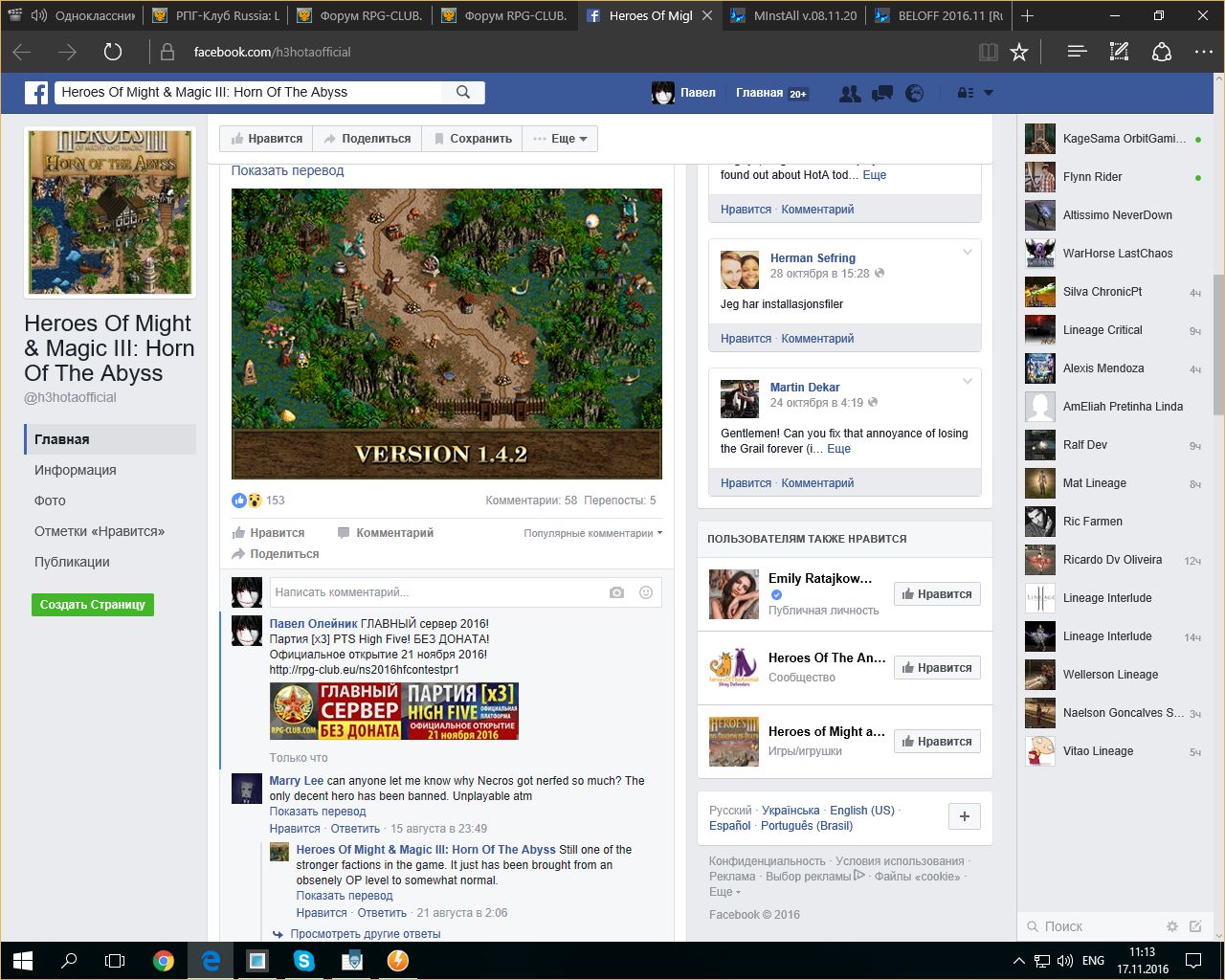Open the Популярные комментарии sort dropdown
Viewport: 1225px width, 980px height.
[x=592, y=533]
